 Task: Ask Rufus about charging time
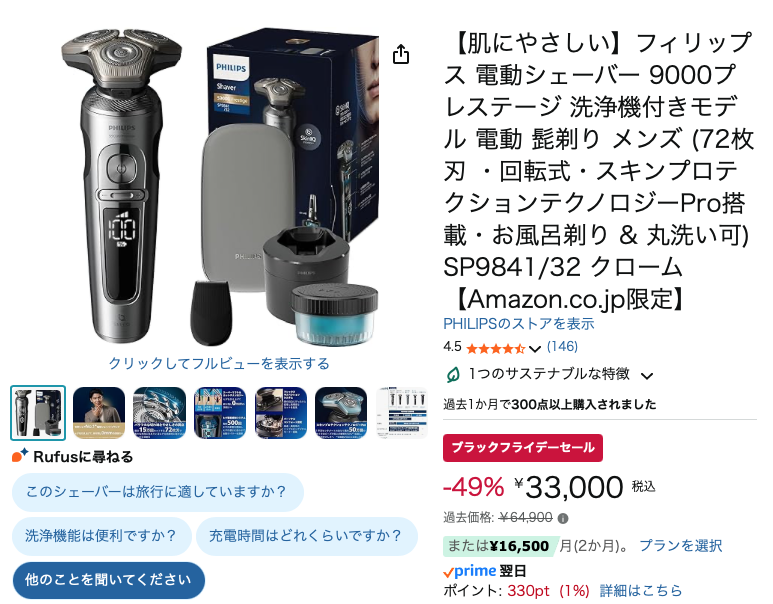pyautogui.click(x=307, y=536)
